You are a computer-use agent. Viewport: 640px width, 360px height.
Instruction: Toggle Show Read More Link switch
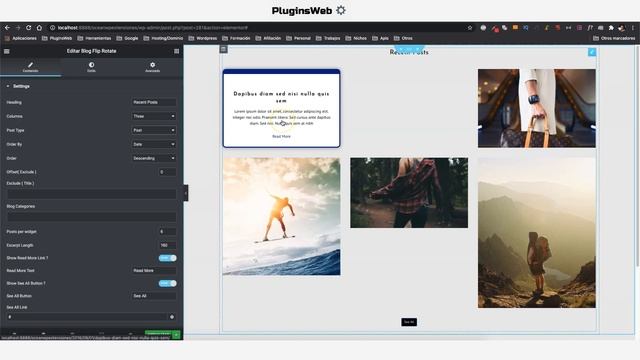tap(167, 258)
